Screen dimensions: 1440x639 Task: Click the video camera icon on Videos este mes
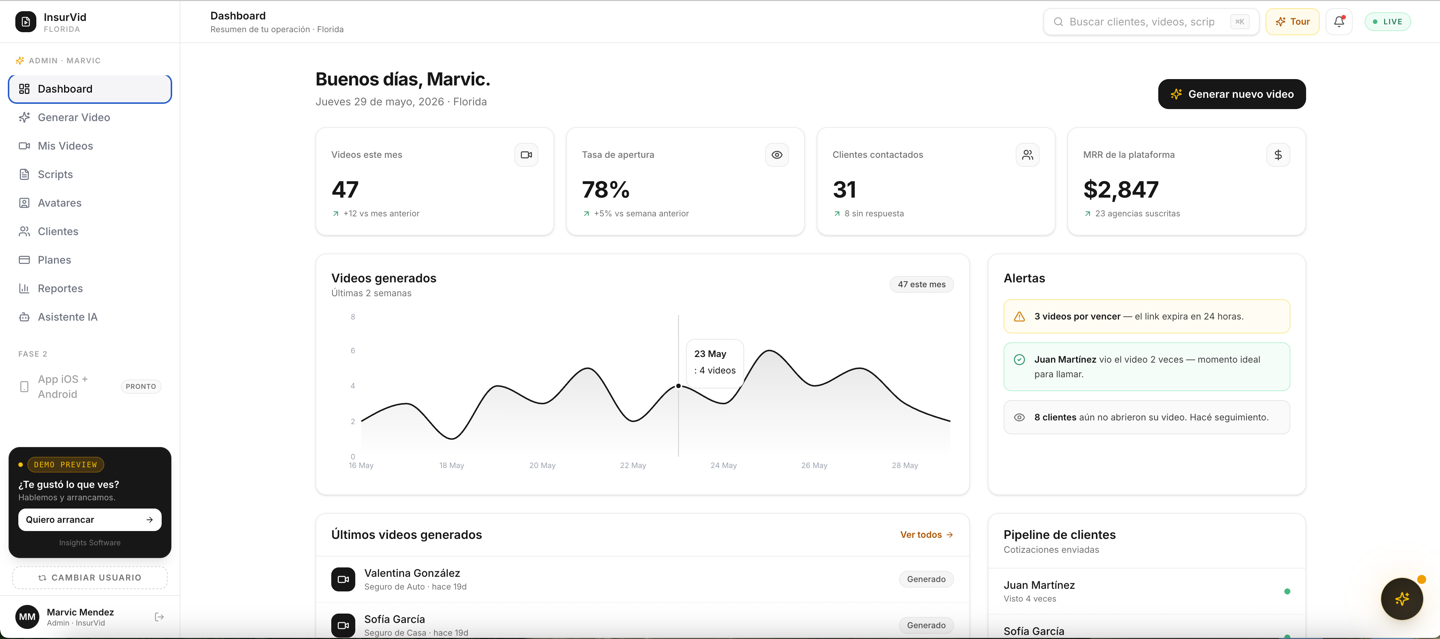(526, 155)
